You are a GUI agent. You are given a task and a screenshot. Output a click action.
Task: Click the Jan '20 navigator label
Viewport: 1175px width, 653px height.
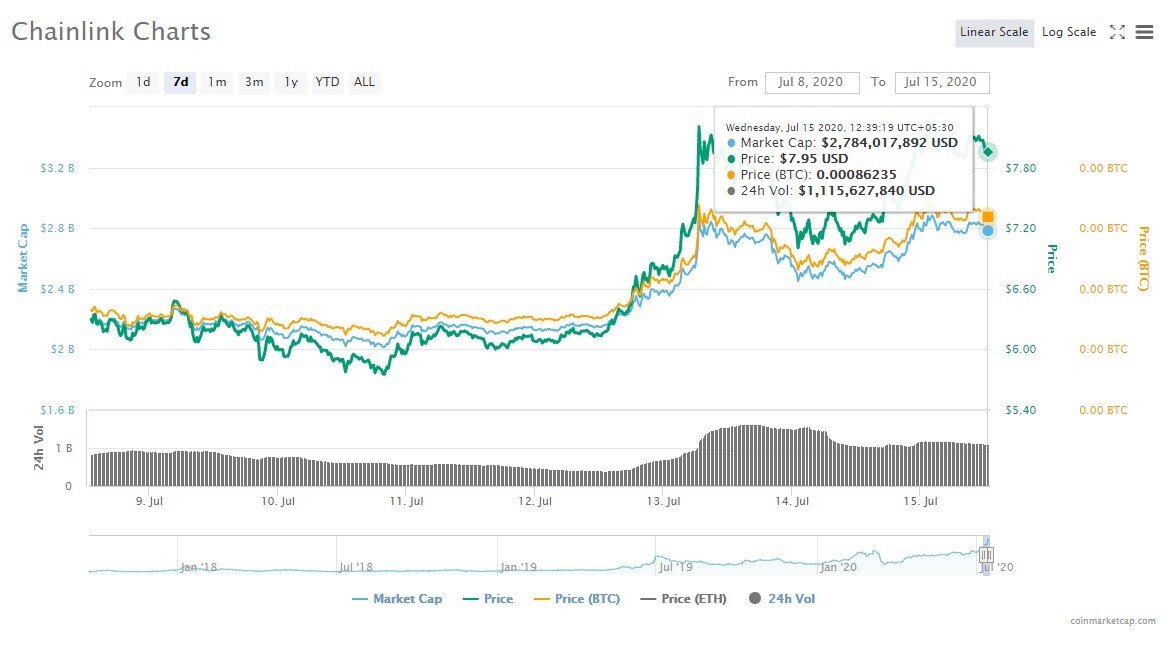[x=838, y=567]
